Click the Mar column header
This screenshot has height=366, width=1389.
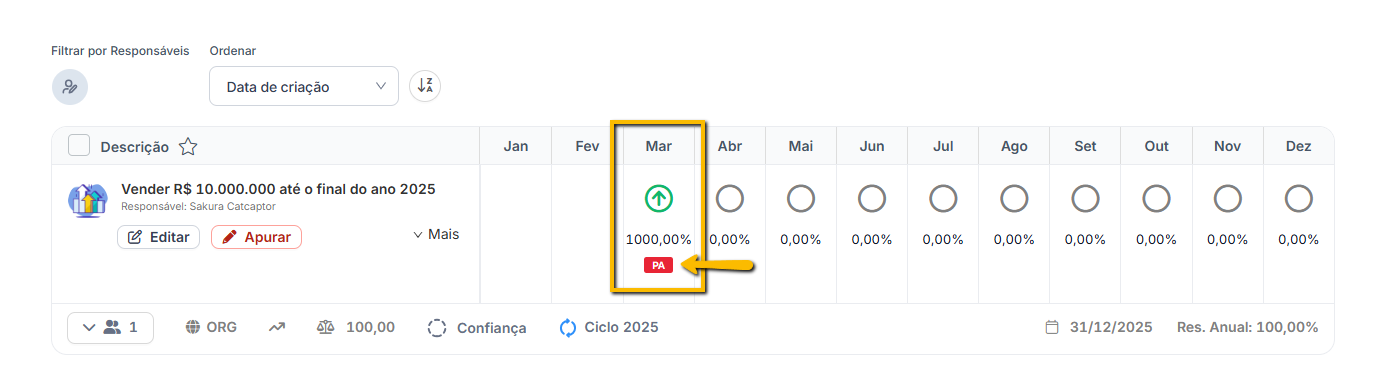coord(658,146)
